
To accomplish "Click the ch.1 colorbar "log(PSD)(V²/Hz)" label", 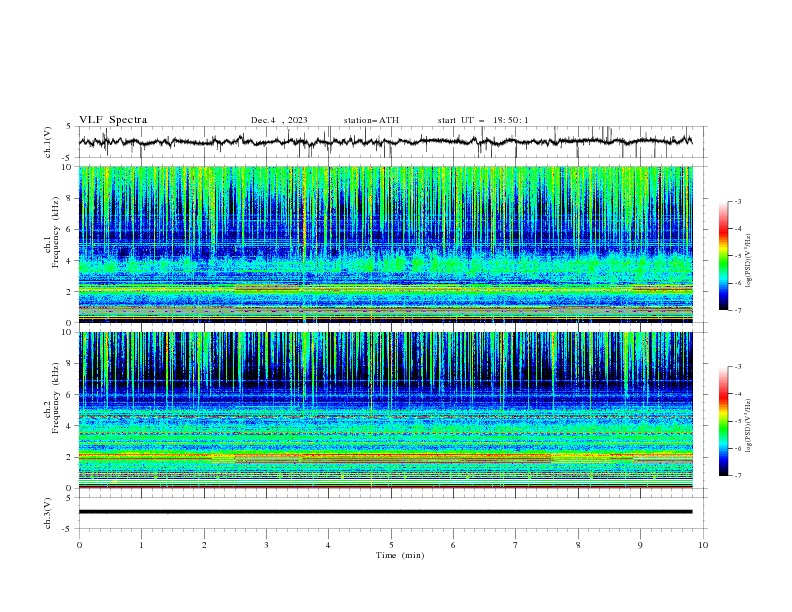I will [x=748, y=261].
